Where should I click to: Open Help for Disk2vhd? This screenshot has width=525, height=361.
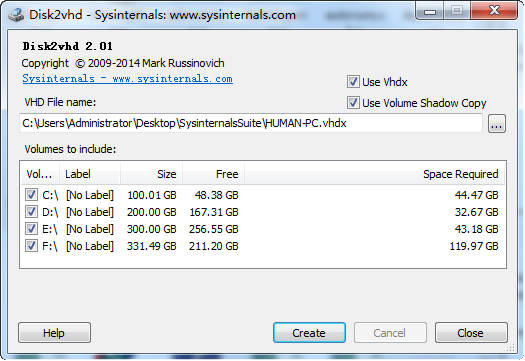(x=54, y=333)
